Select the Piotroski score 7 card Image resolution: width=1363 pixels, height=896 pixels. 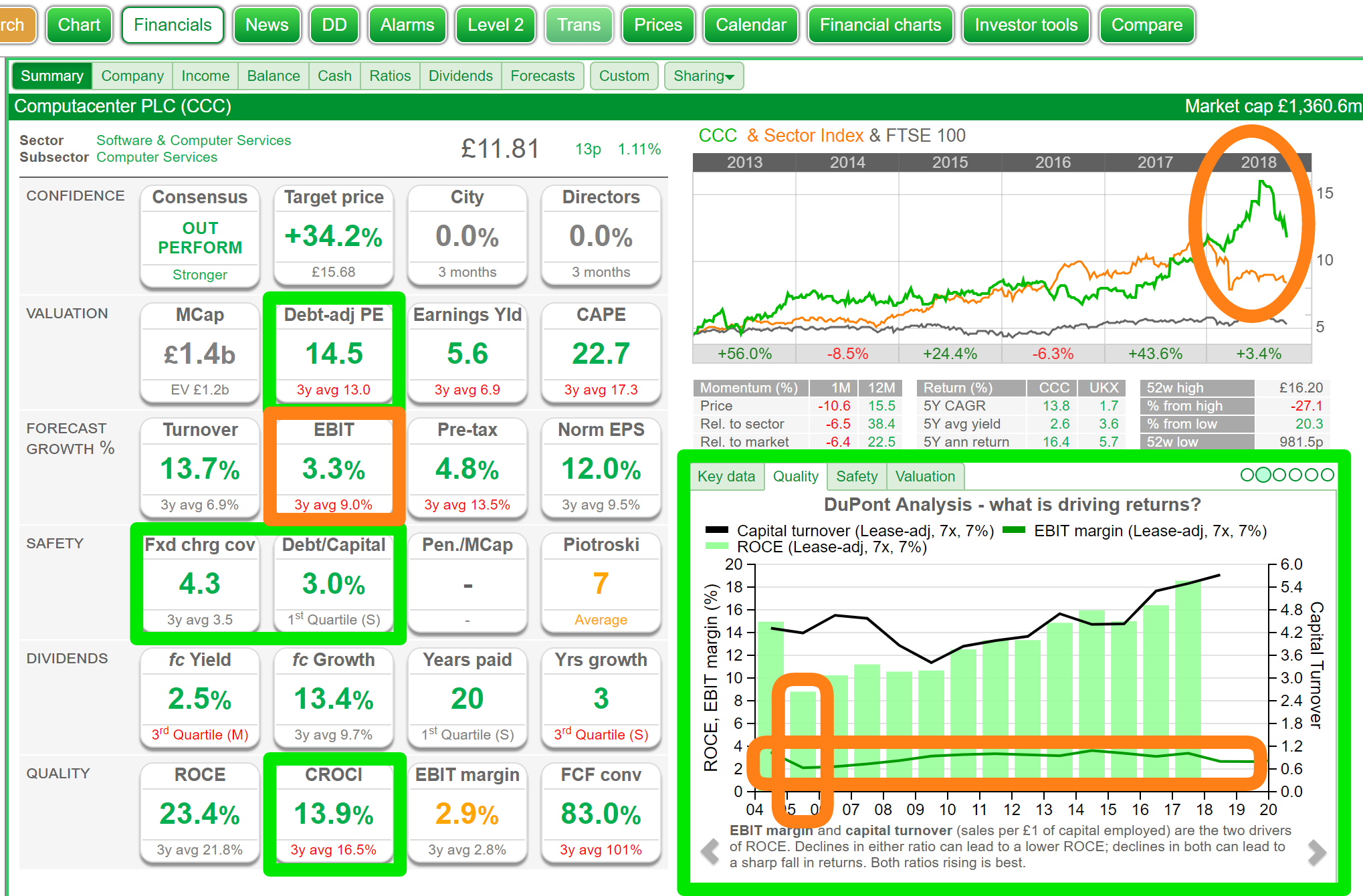601,582
